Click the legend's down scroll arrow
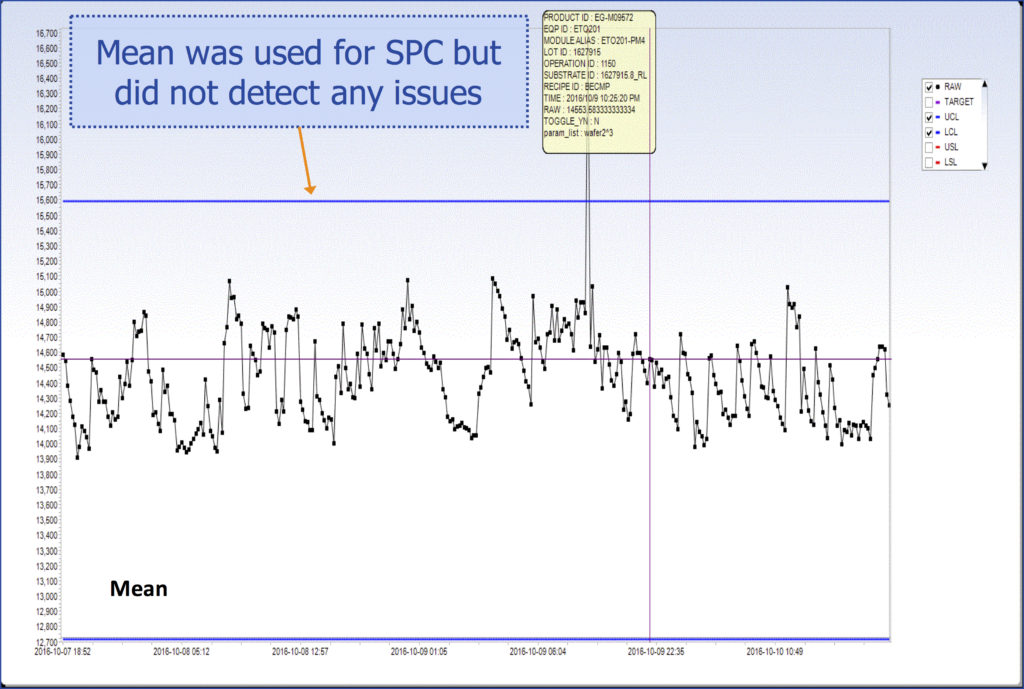The width and height of the screenshot is (1024, 689). (987, 165)
